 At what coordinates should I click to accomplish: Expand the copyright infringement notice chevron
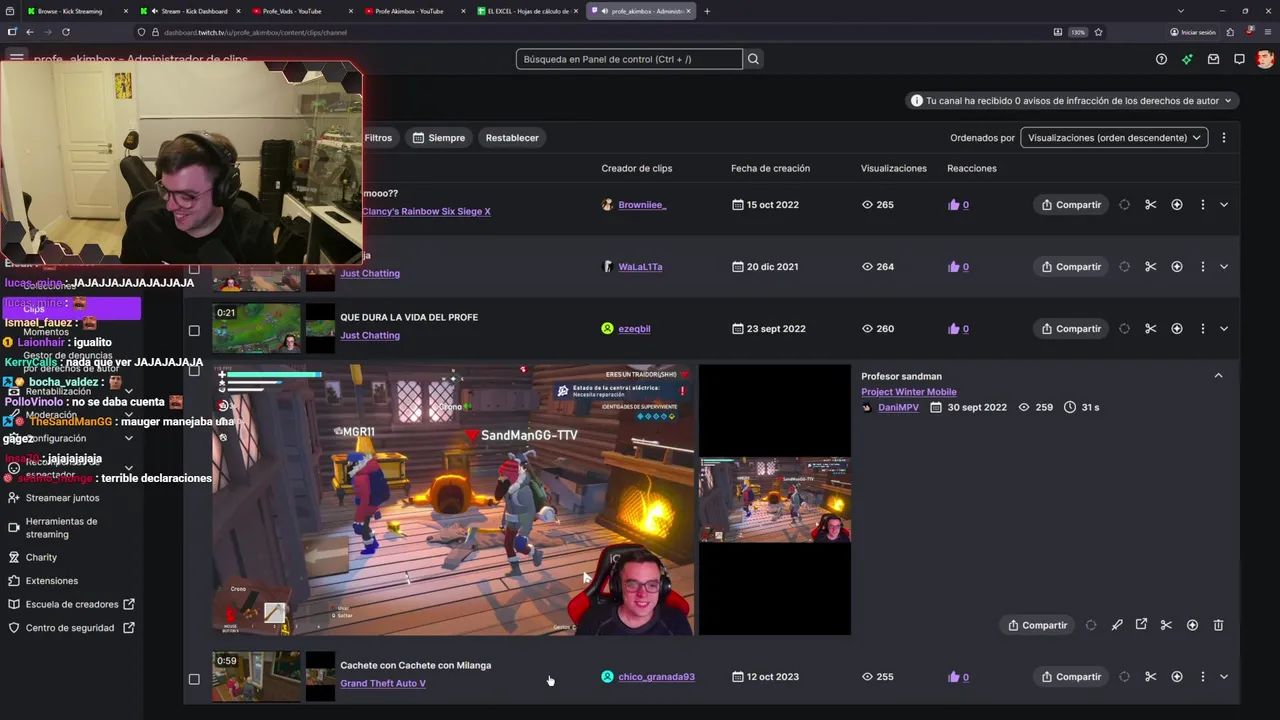[1228, 101]
